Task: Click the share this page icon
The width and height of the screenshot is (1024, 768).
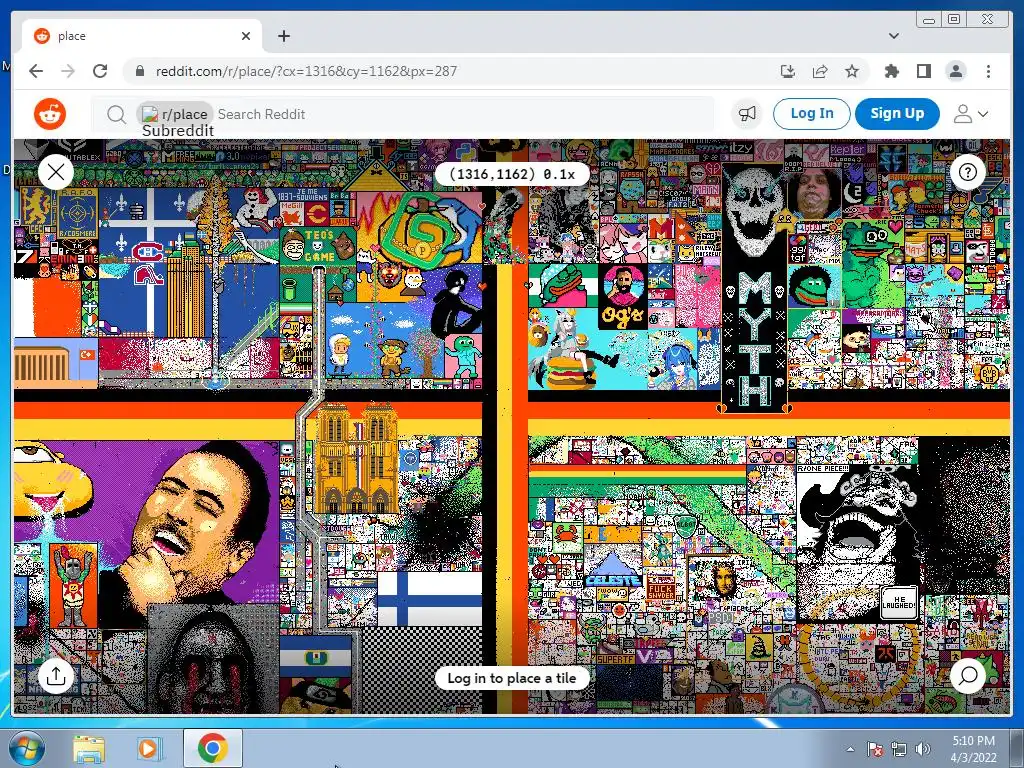Action: pyautogui.click(x=820, y=71)
